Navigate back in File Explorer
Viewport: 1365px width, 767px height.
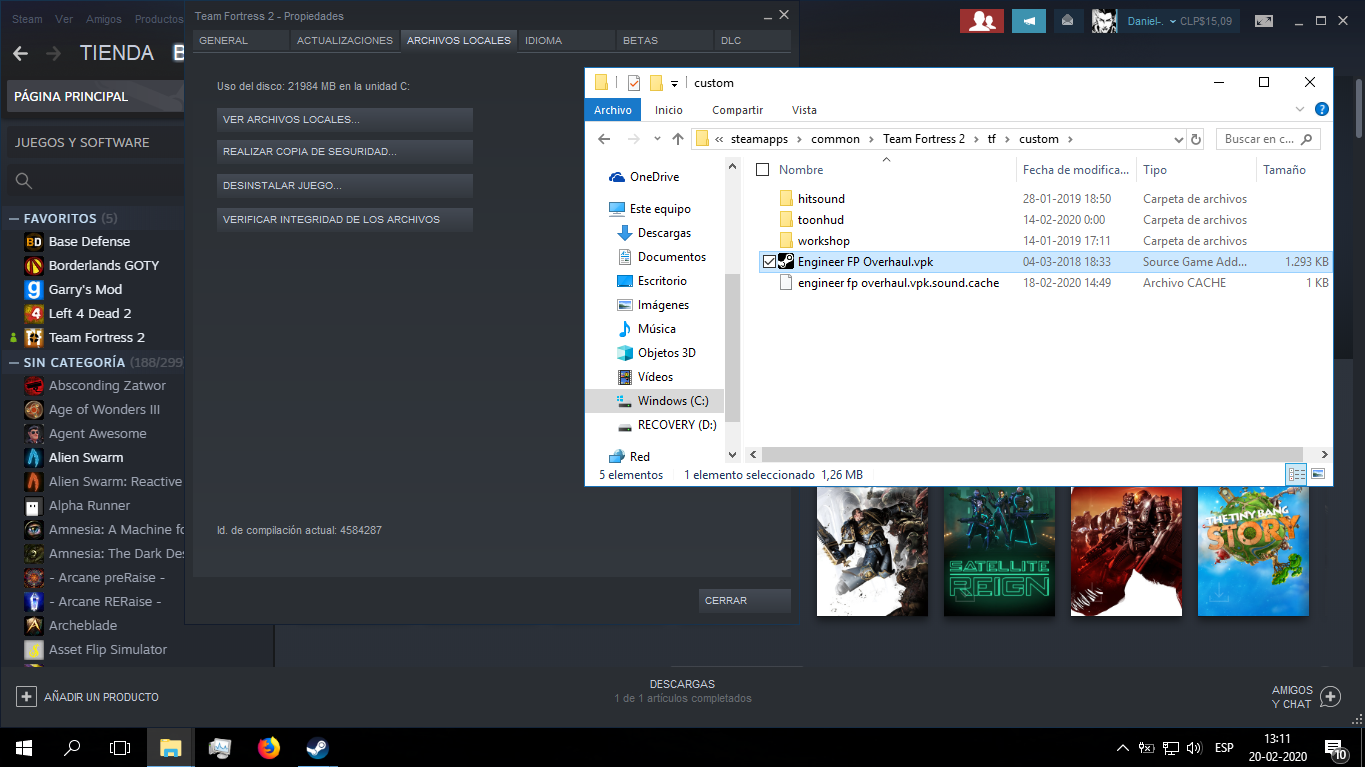(603, 139)
